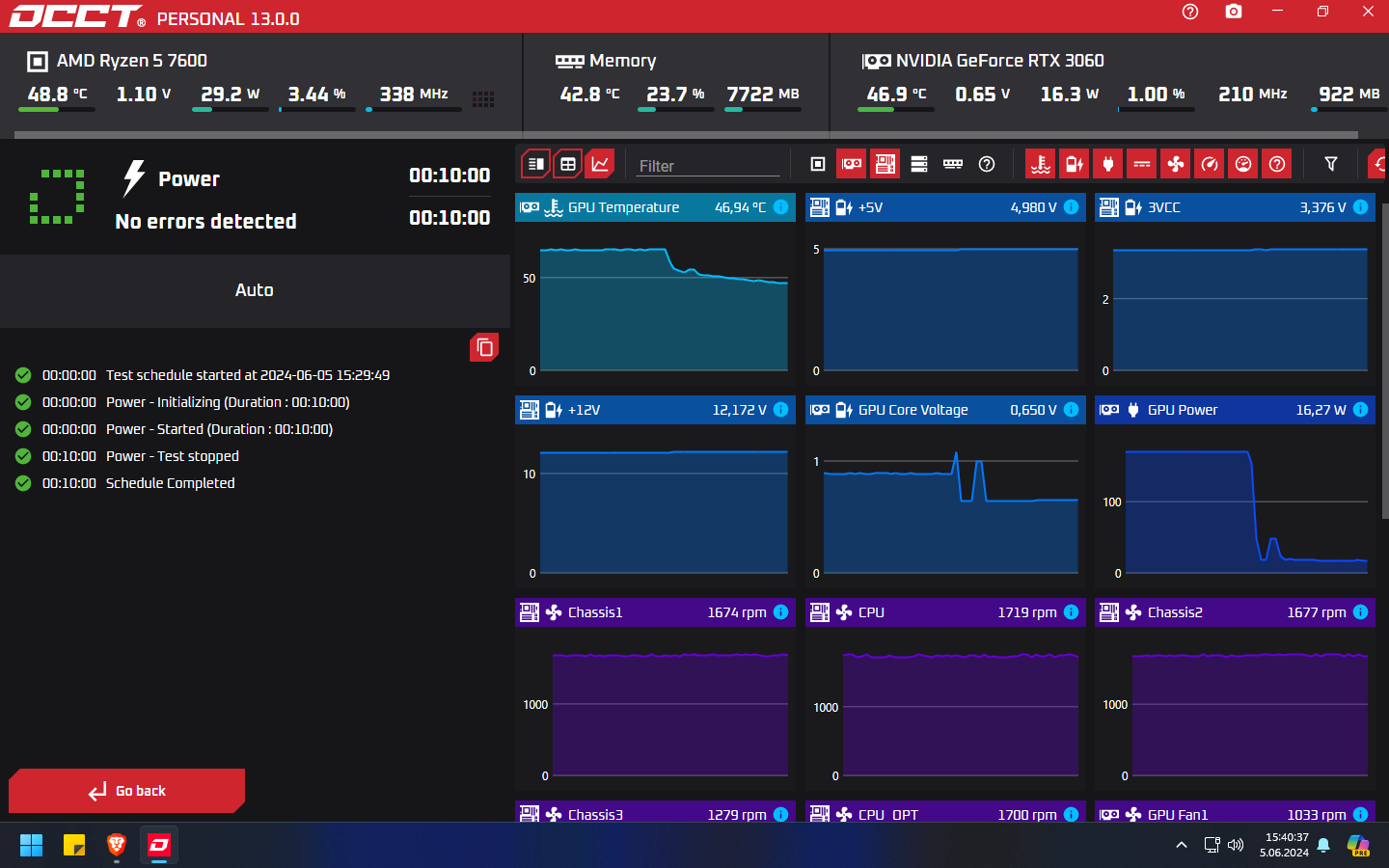Toggle clock speed gauge sensor filter
The height and width of the screenshot is (868, 1389).
[1210, 164]
